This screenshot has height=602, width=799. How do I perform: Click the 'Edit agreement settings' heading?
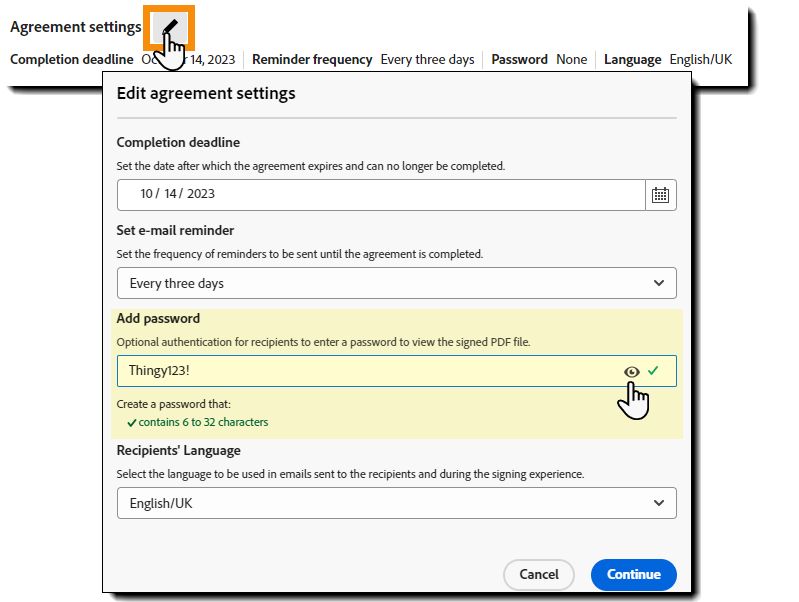click(206, 94)
